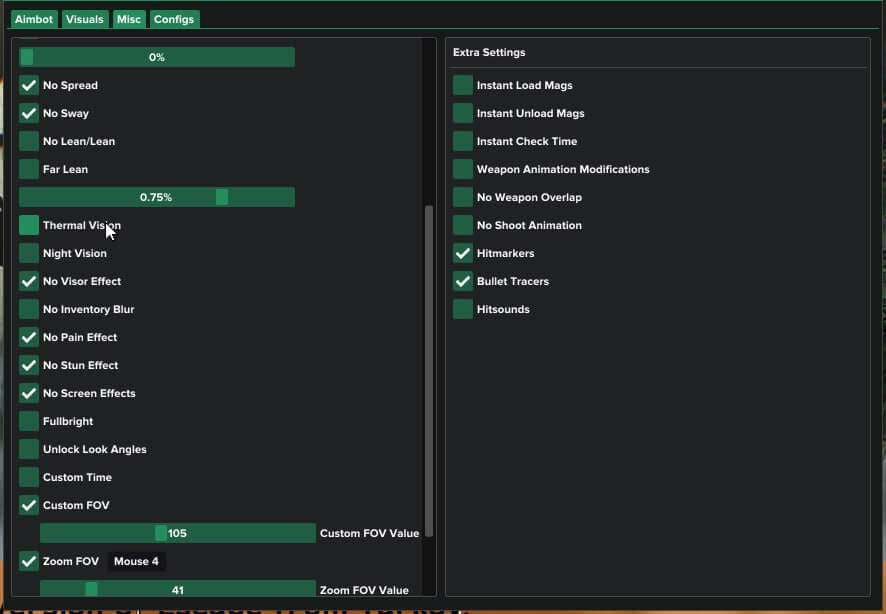Image resolution: width=886 pixels, height=614 pixels.
Task: Toggle the Thermal Vision checkbox
Action: click(x=29, y=225)
